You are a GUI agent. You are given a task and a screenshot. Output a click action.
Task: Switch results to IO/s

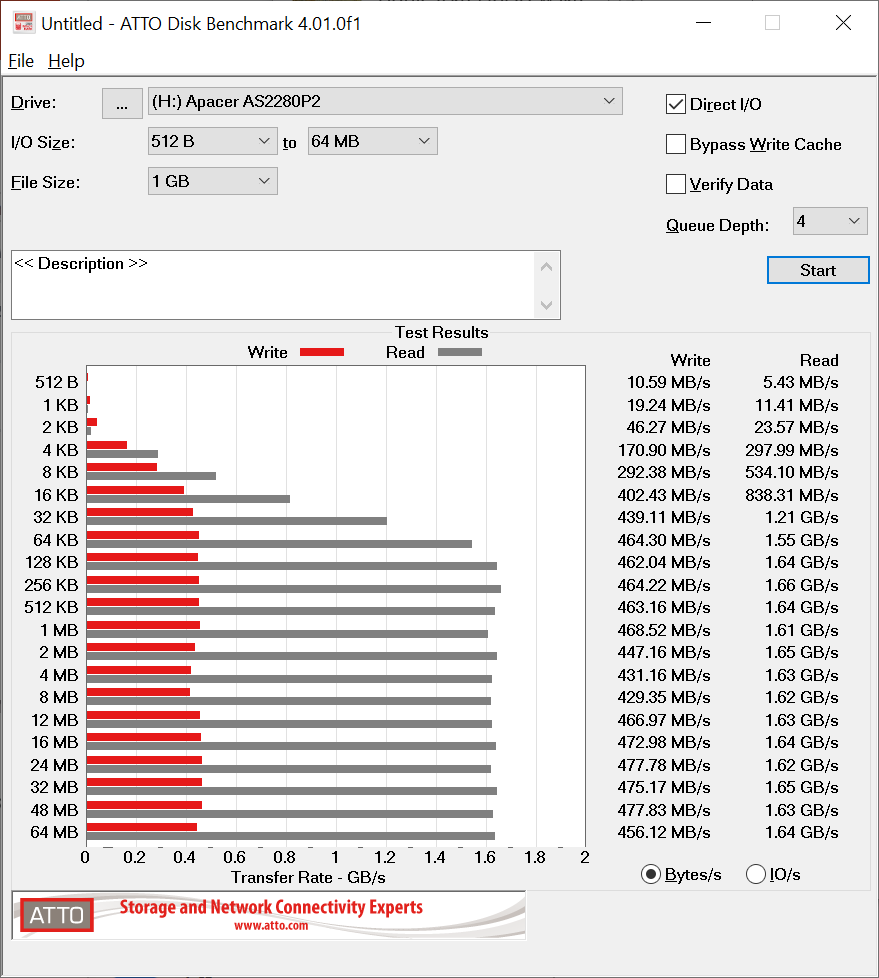pos(755,874)
